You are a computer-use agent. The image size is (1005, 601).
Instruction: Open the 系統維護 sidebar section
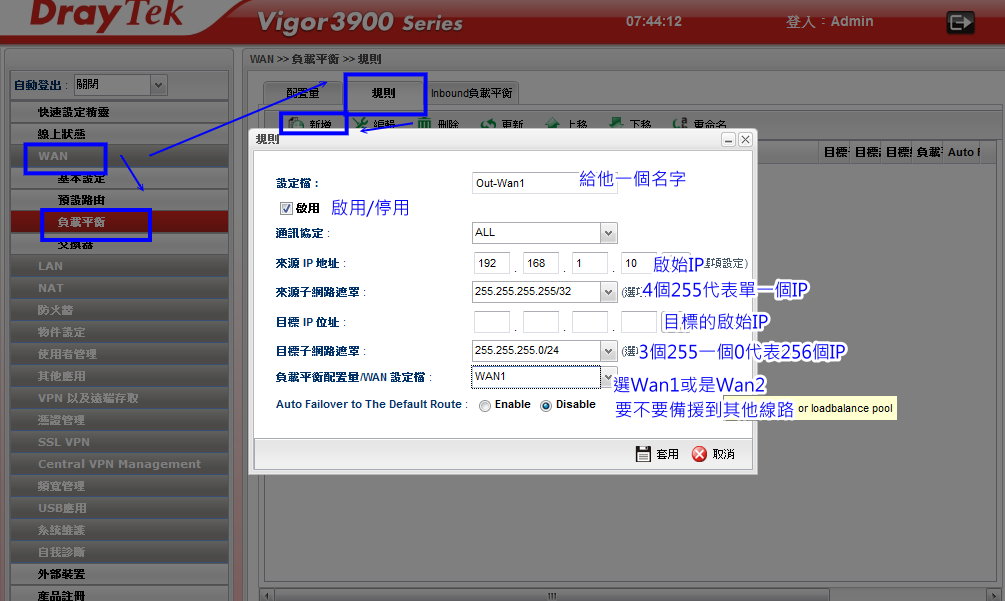click(x=119, y=530)
